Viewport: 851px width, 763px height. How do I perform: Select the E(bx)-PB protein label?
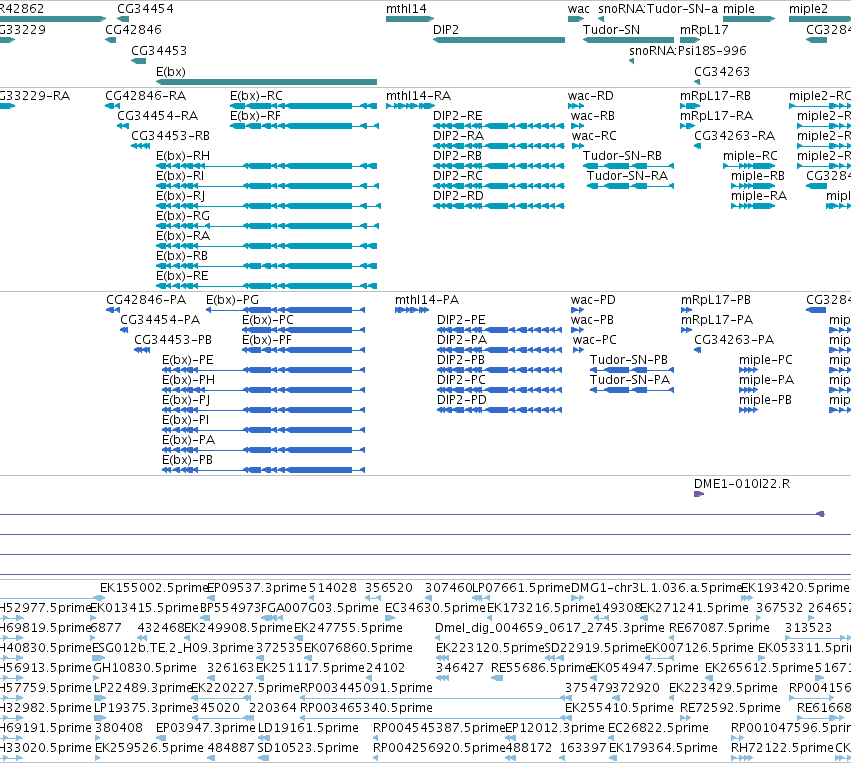[x=187, y=460]
